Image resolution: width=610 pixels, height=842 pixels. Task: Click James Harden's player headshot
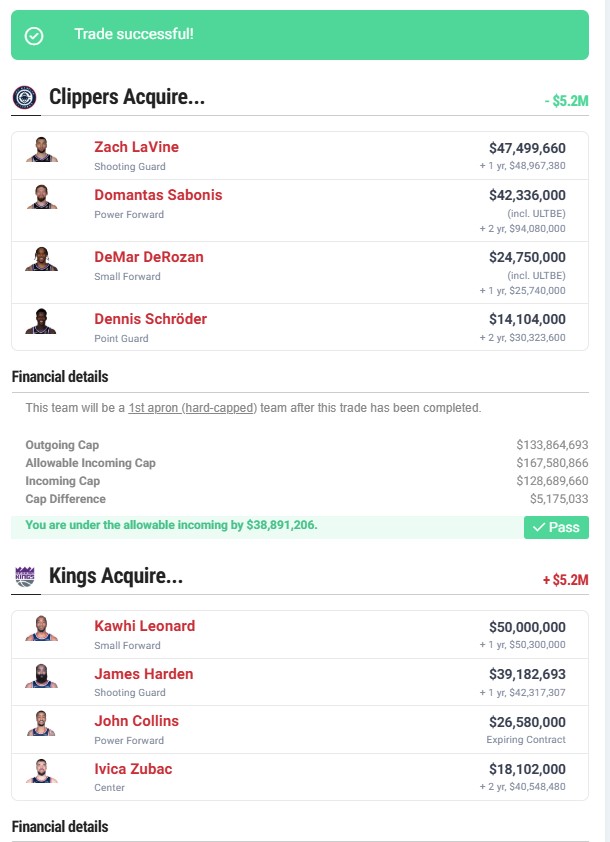[42, 676]
